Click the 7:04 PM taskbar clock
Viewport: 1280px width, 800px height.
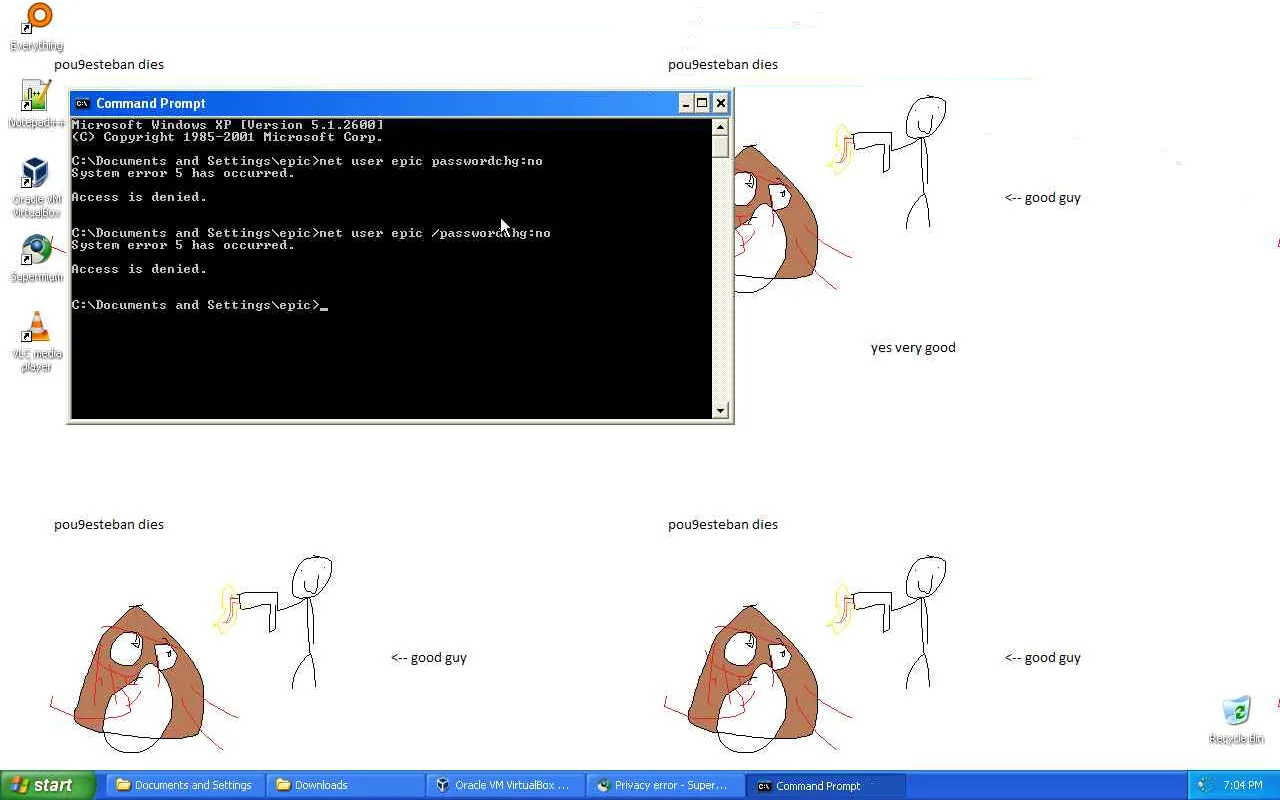(x=1242, y=785)
